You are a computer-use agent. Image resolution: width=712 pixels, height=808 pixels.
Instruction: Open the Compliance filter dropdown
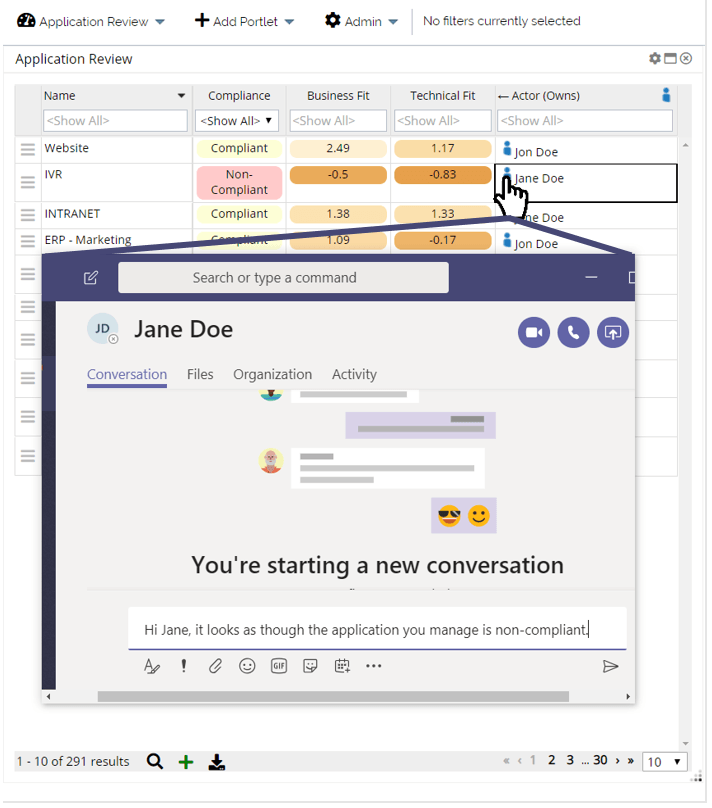click(x=238, y=121)
